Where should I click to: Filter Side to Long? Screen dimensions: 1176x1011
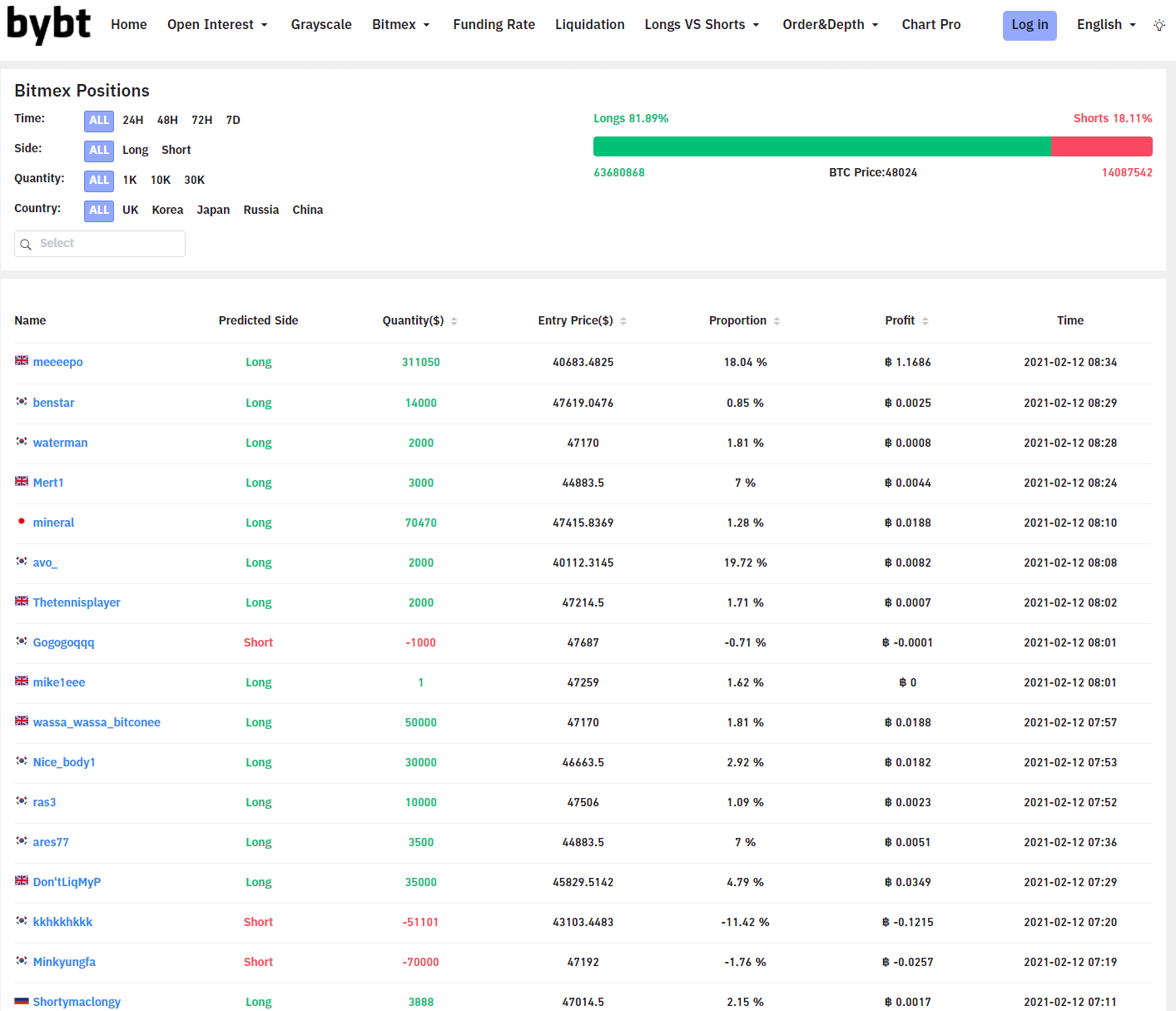[x=136, y=151]
